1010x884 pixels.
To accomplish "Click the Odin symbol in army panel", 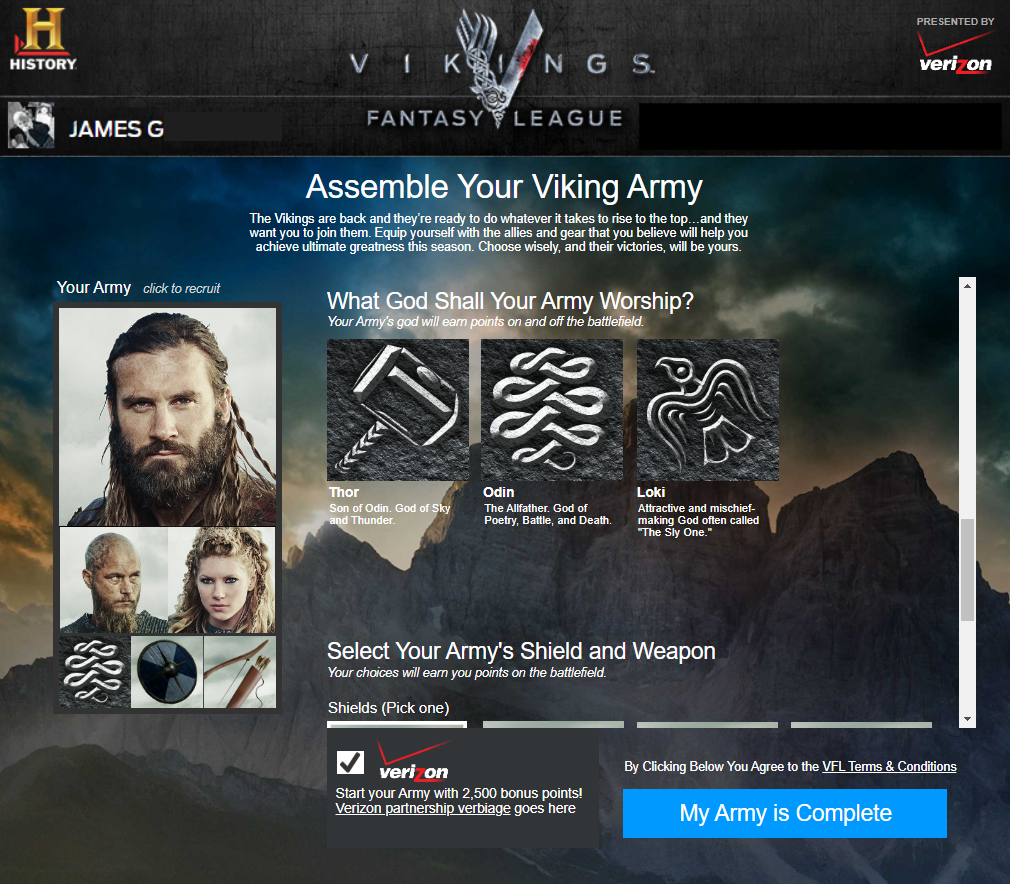I will point(95,672).
